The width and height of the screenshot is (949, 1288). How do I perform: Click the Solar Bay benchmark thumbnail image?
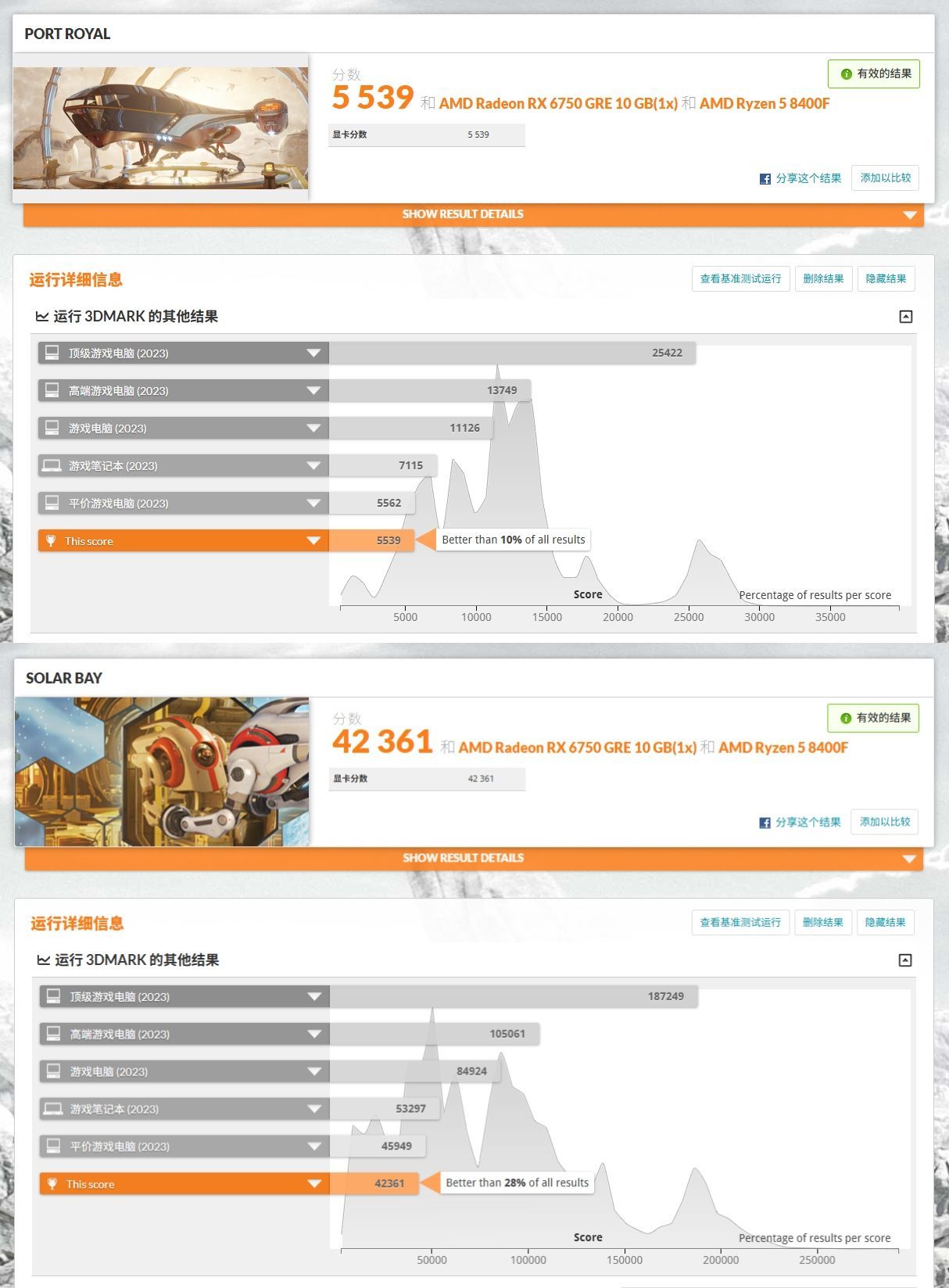tap(162, 771)
